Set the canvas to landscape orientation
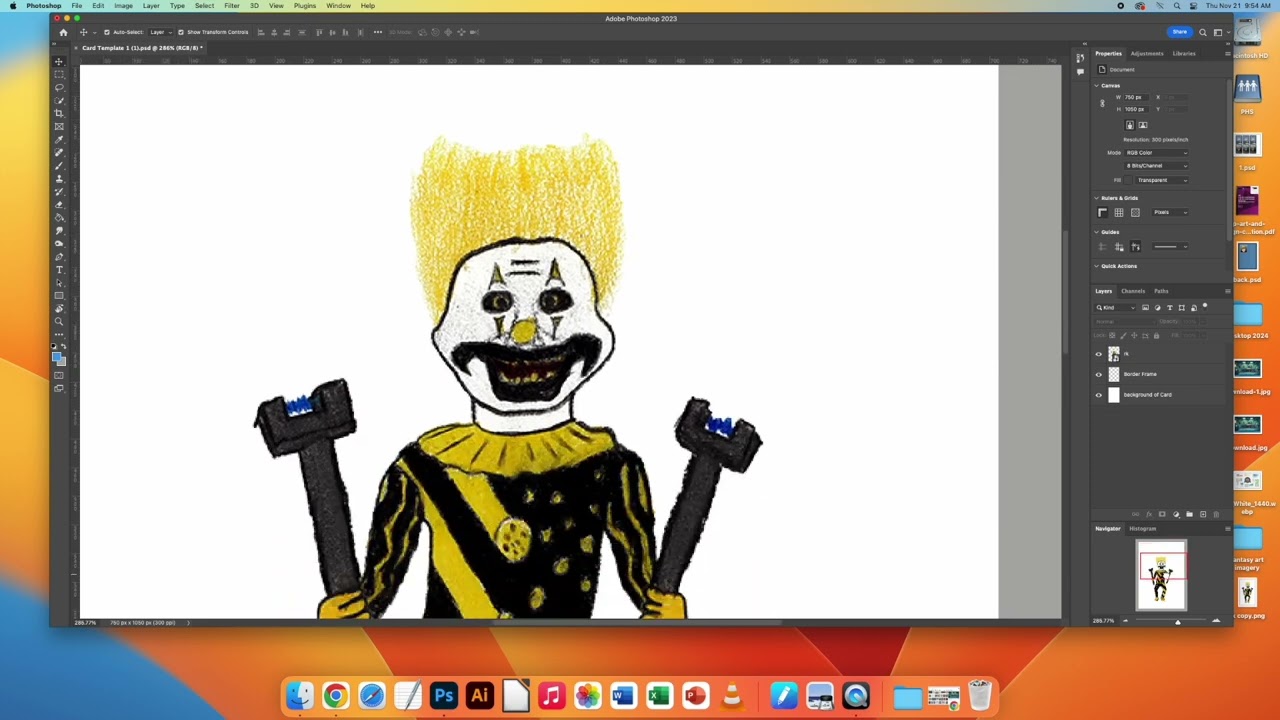1280x720 pixels. [x=1143, y=125]
